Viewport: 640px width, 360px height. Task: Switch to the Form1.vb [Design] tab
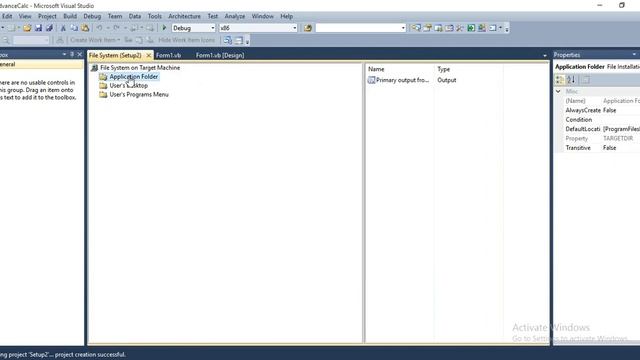(220, 55)
